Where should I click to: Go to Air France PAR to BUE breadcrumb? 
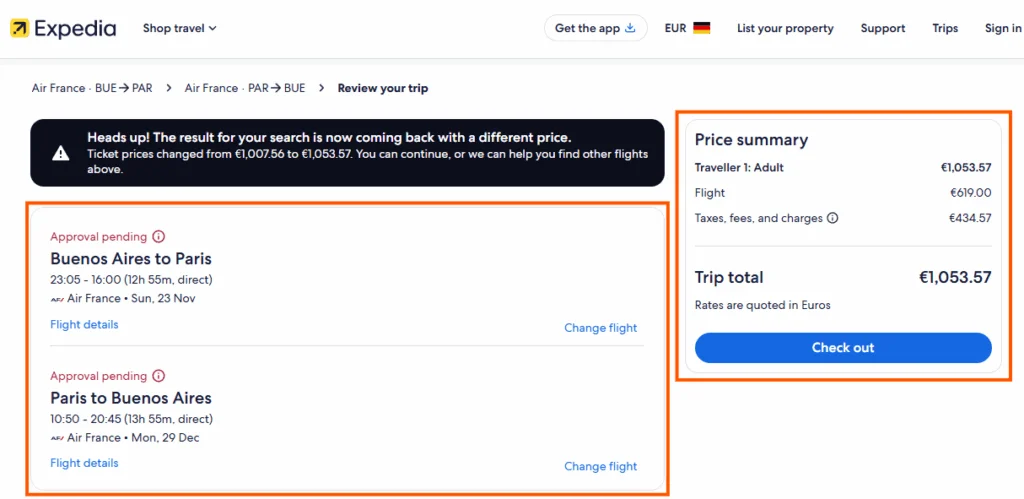coord(245,88)
